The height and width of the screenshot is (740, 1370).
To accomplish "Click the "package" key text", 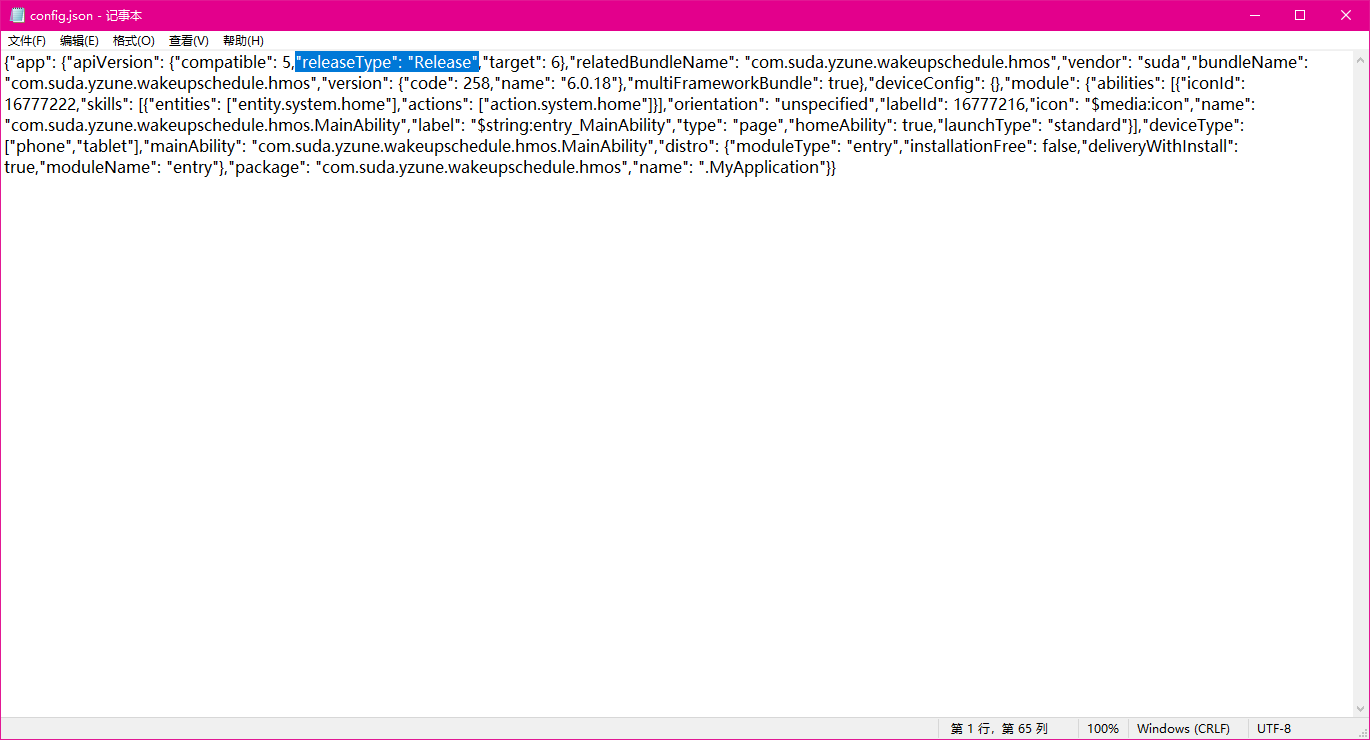I will coord(272,167).
